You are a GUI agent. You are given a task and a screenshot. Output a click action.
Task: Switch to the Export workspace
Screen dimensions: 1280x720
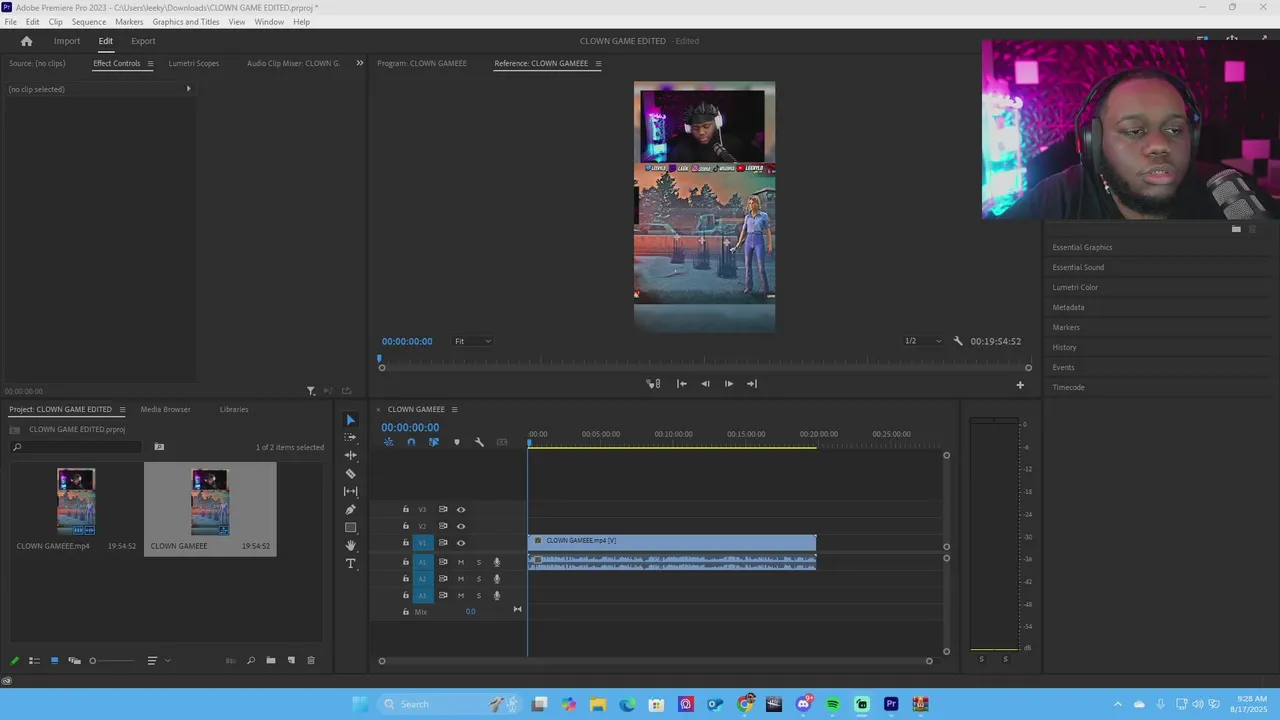click(x=143, y=41)
